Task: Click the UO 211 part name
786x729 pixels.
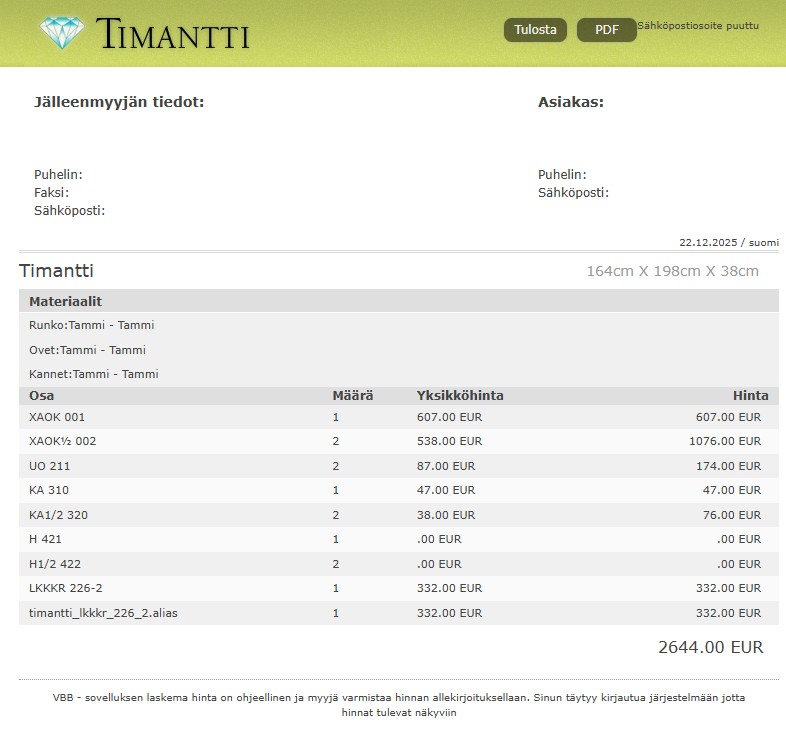Action: click(x=50, y=466)
